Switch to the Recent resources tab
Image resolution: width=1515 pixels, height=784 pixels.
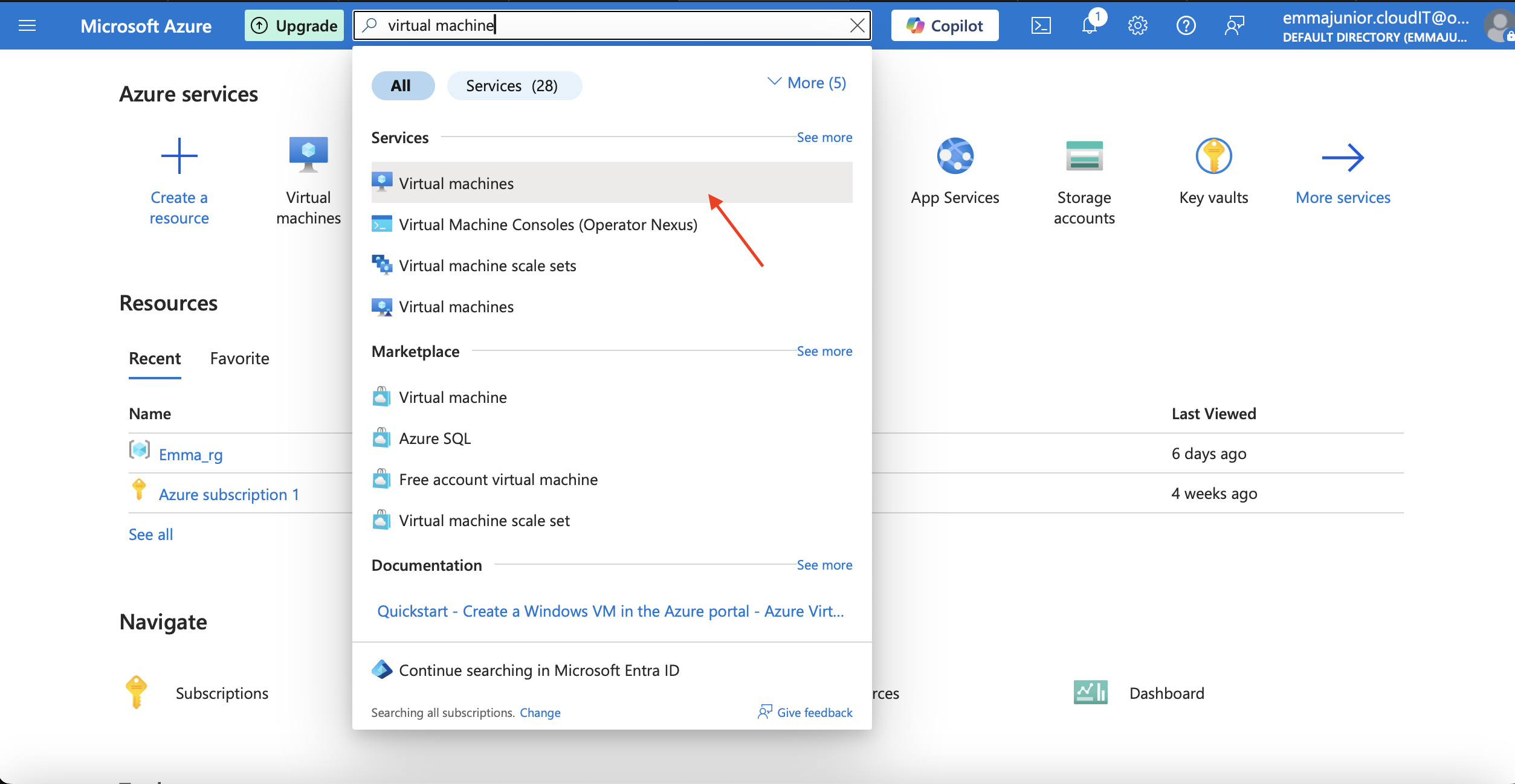[x=155, y=358]
